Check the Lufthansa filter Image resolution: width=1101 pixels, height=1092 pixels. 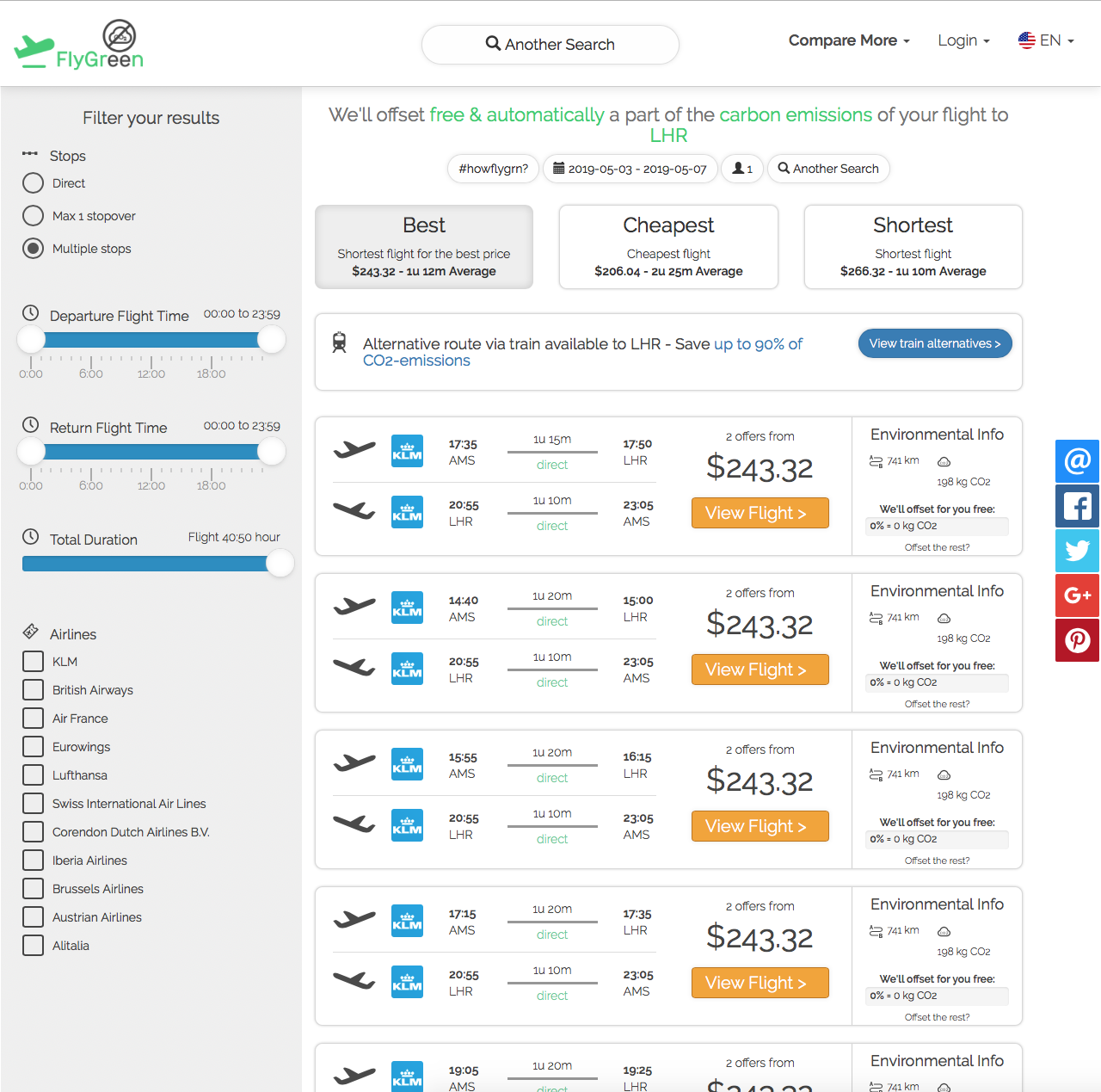[33, 775]
